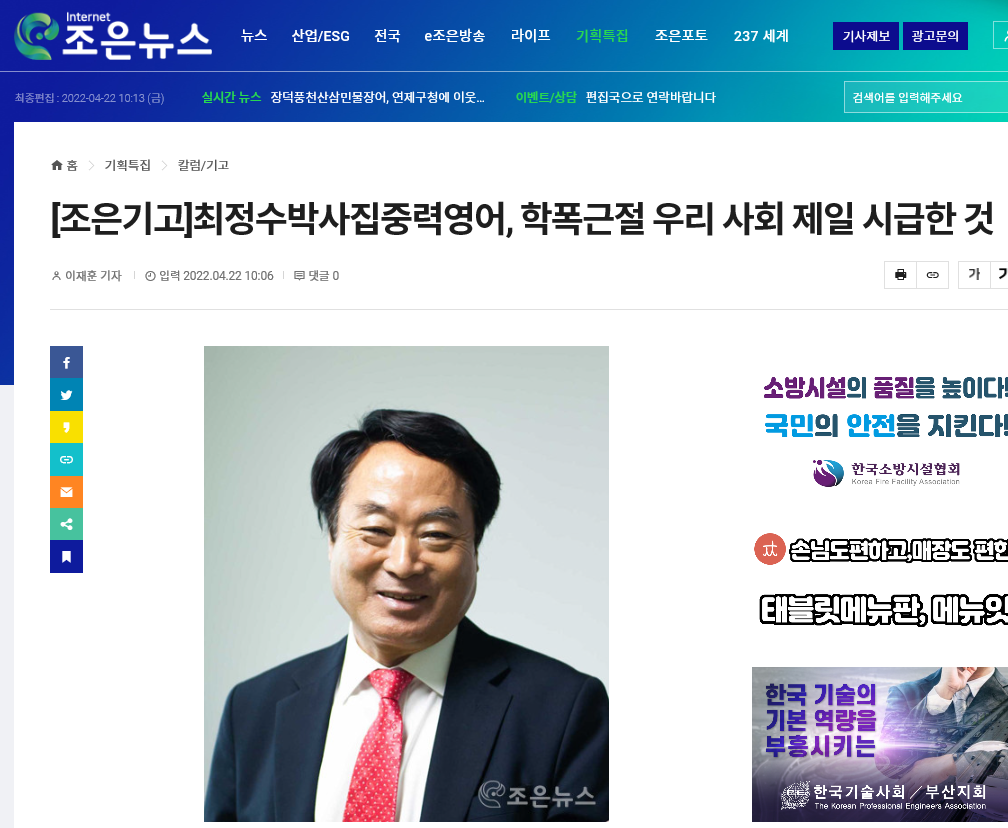The width and height of the screenshot is (1008, 828).
Task: Focus the 검색어를 입력해주세요 search field
Action: (x=926, y=98)
